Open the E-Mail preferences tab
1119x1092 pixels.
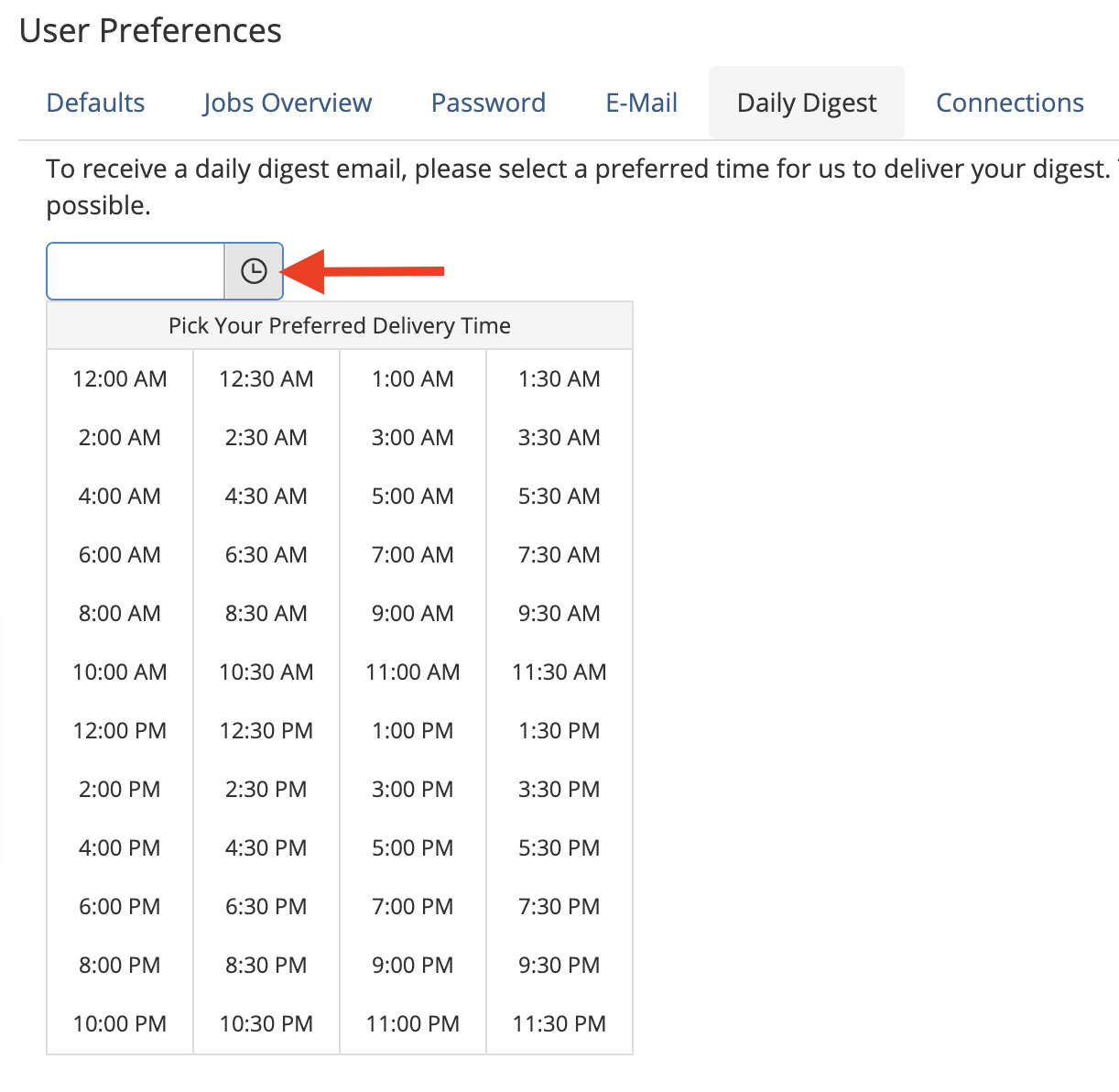[x=640, y=103]
